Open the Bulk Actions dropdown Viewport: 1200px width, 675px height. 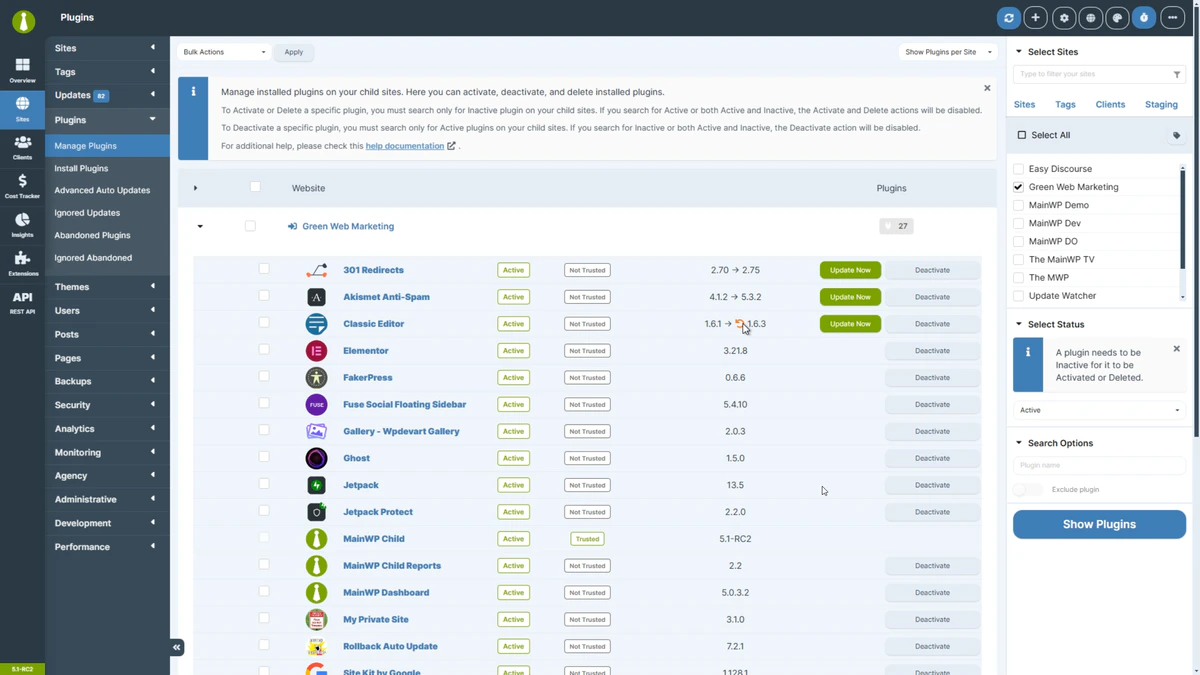pos(224,52)
